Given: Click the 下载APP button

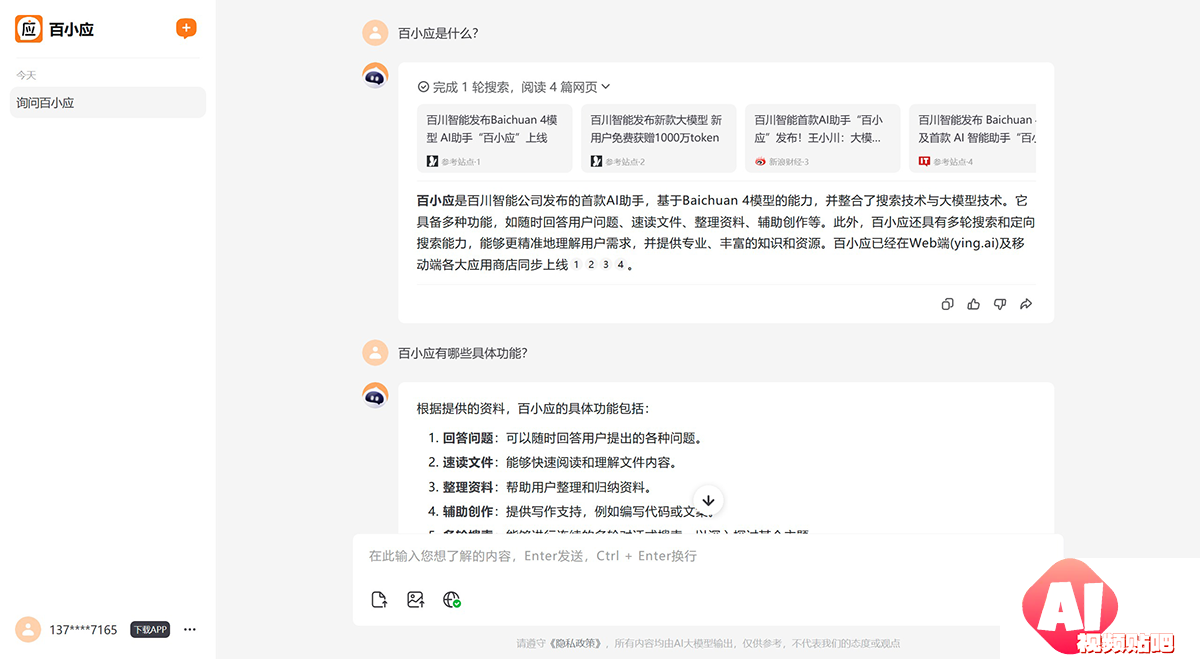Looking at the screenshot, I should pos(150,629).
